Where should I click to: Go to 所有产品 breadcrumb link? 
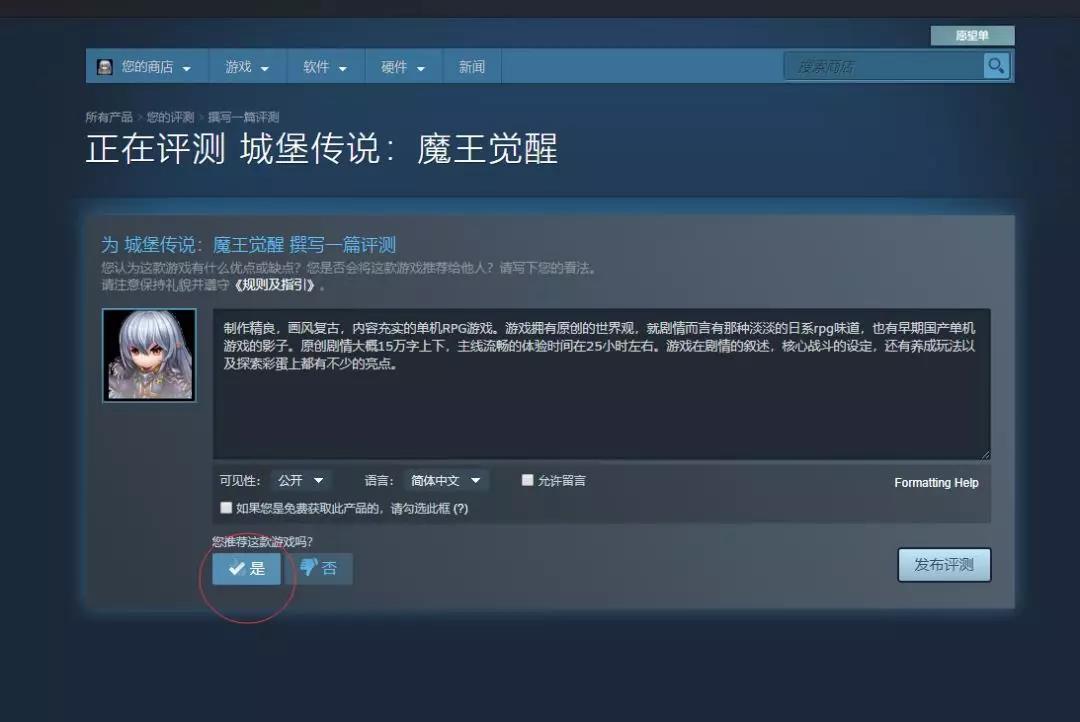coord(109,117)
